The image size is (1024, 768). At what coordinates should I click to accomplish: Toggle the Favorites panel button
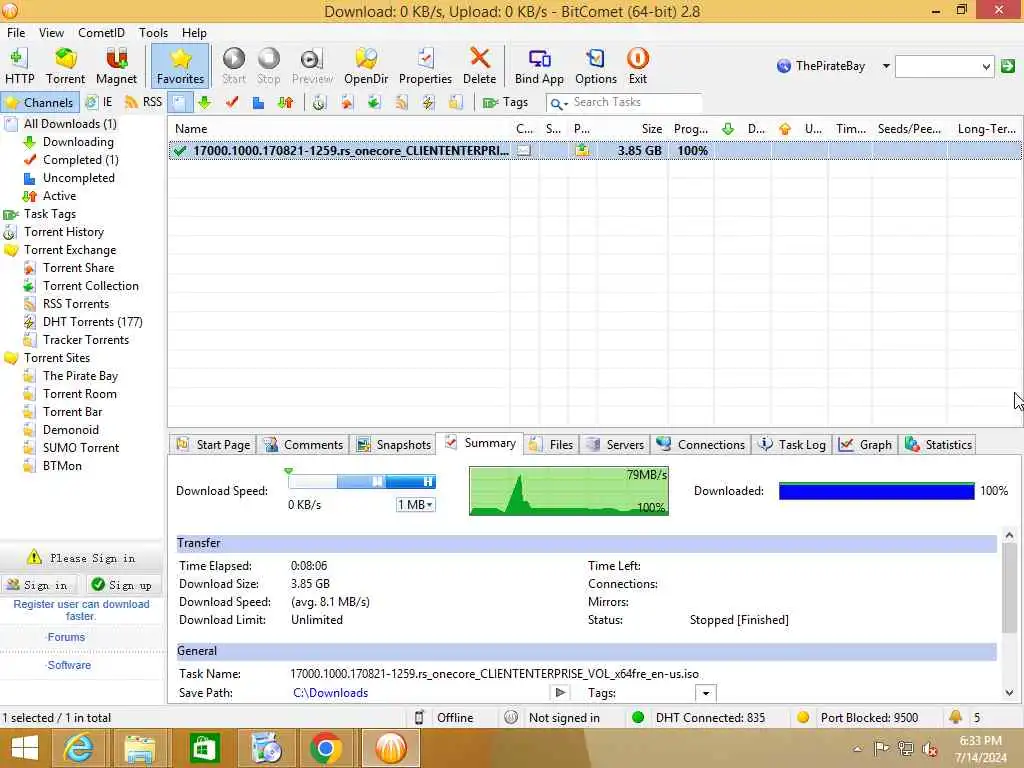point(180,66)
